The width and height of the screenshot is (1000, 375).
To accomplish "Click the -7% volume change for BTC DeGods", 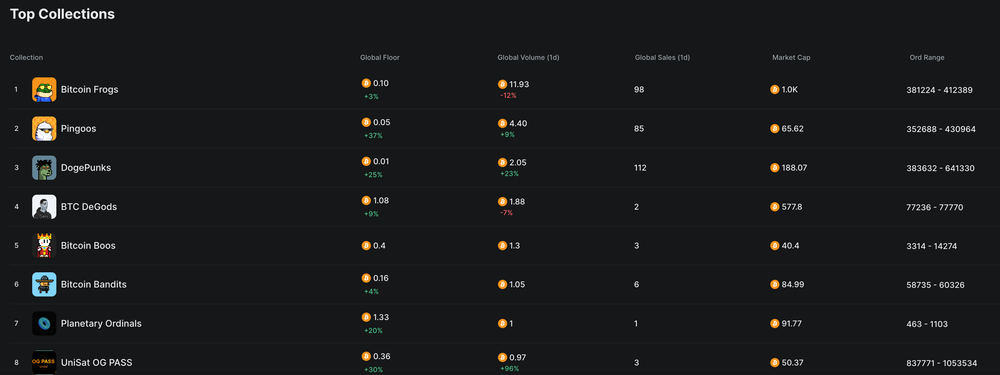I will point(506,212).
